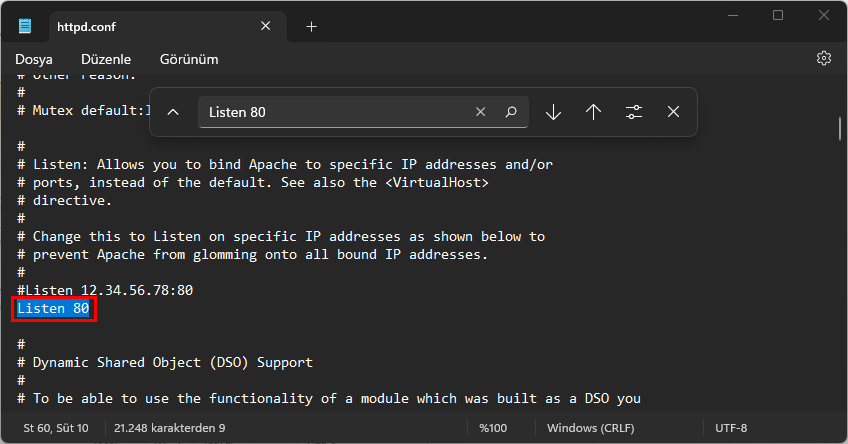
Task: Open search options sliders icon
Action: point(633,112)
